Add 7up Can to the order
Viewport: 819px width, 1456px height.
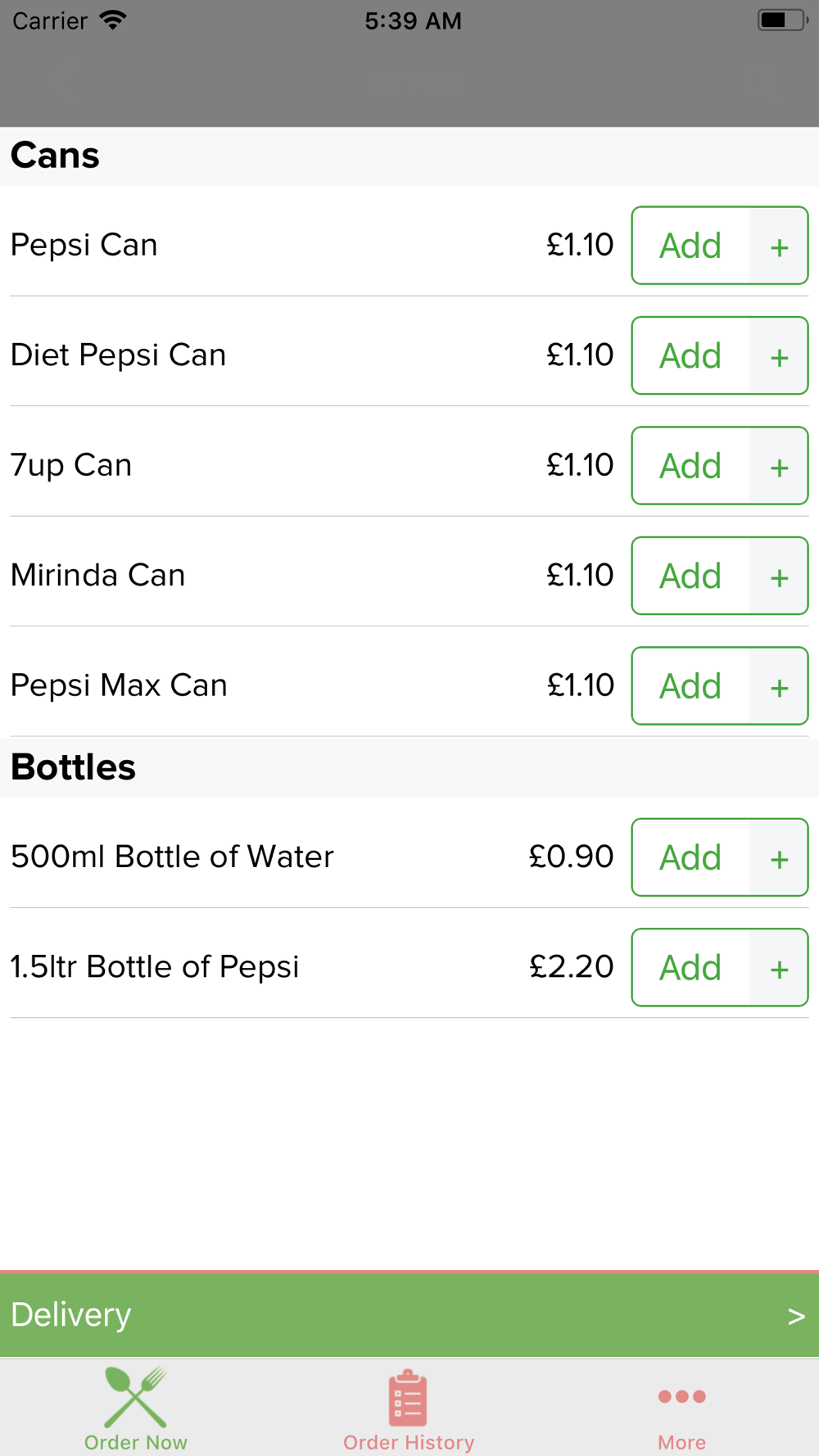pos(690,466)
